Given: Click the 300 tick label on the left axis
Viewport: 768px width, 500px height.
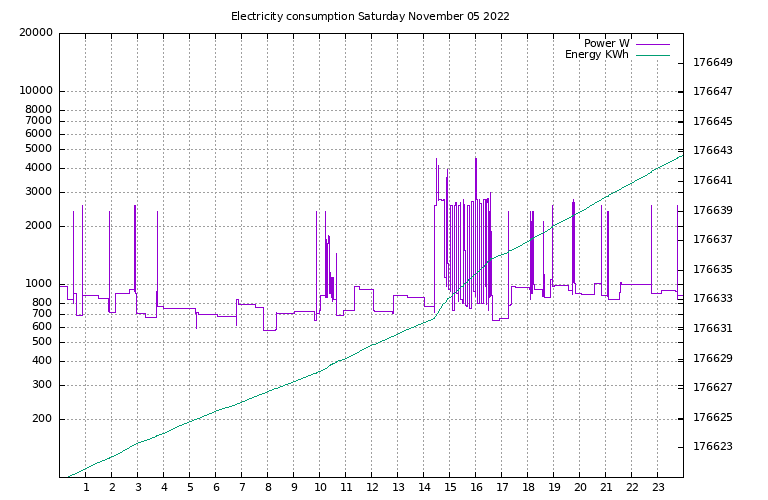Looking at the screenshot, I should (x=42, y=385).
